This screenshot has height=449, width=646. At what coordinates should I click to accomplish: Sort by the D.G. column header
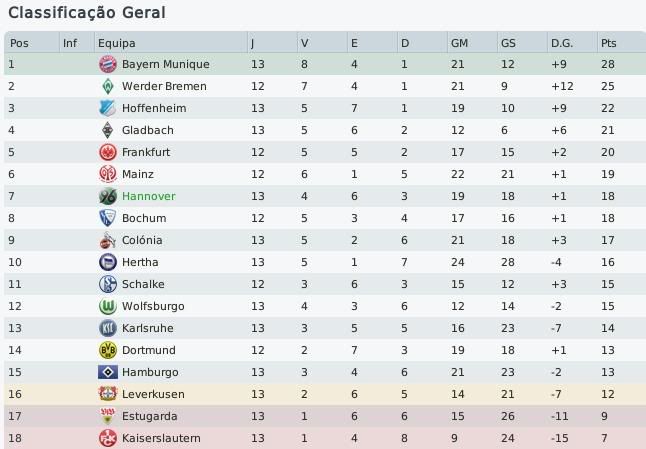pos(561,43)
